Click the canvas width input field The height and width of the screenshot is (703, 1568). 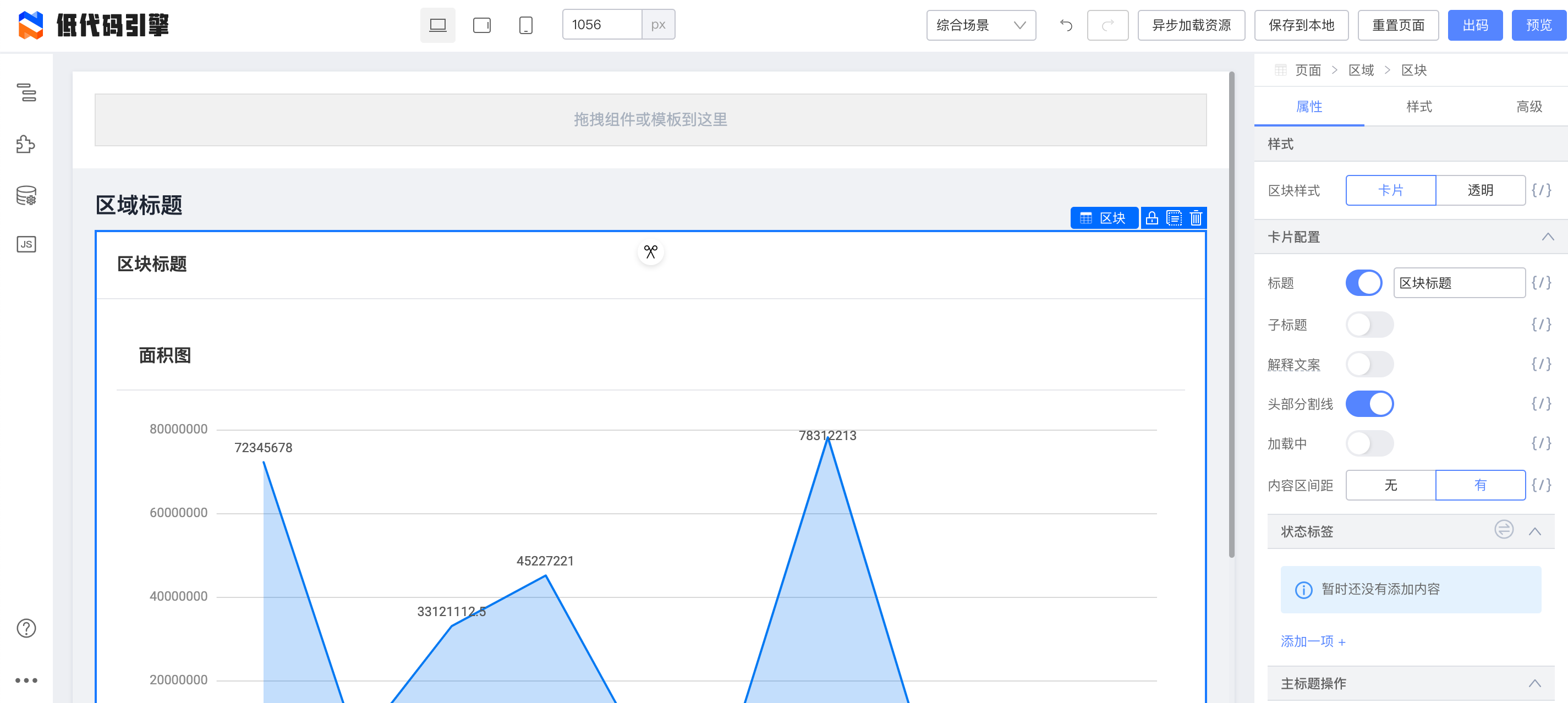pyautogui.click(x=601, y=25)
